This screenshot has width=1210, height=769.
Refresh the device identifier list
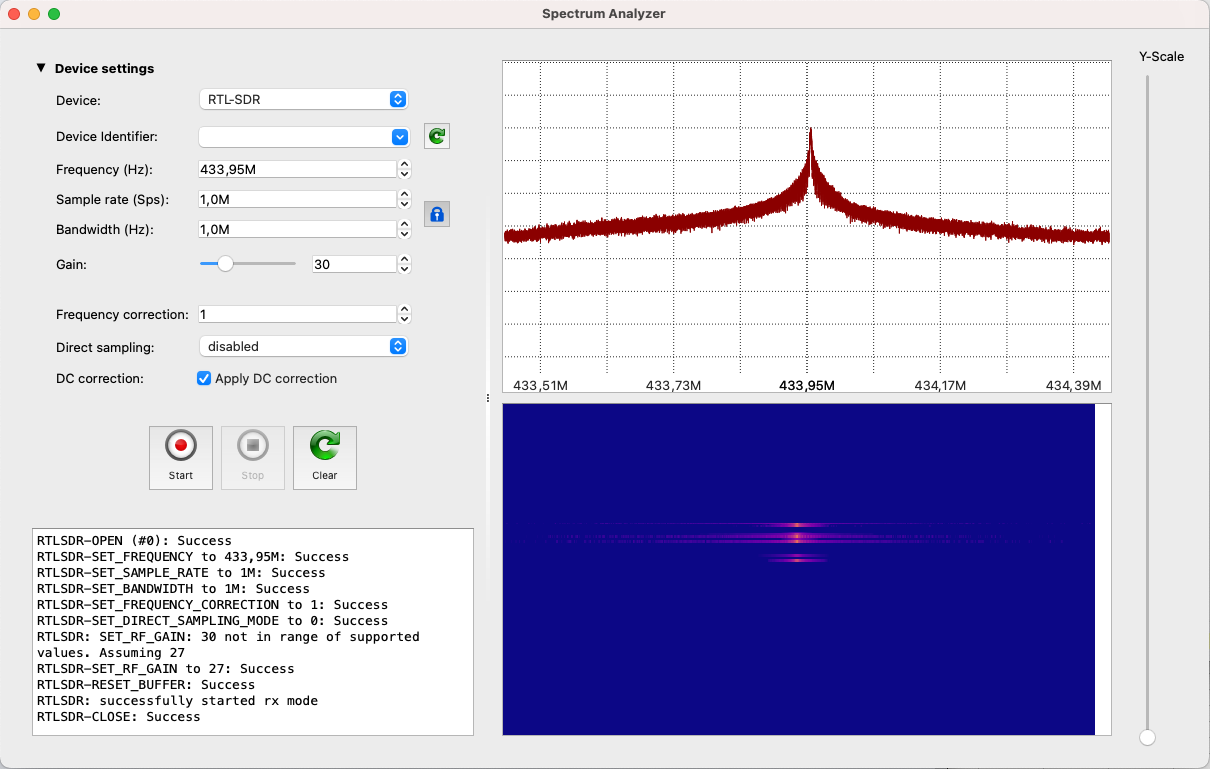pyautogui.click(x=437, y=137)
